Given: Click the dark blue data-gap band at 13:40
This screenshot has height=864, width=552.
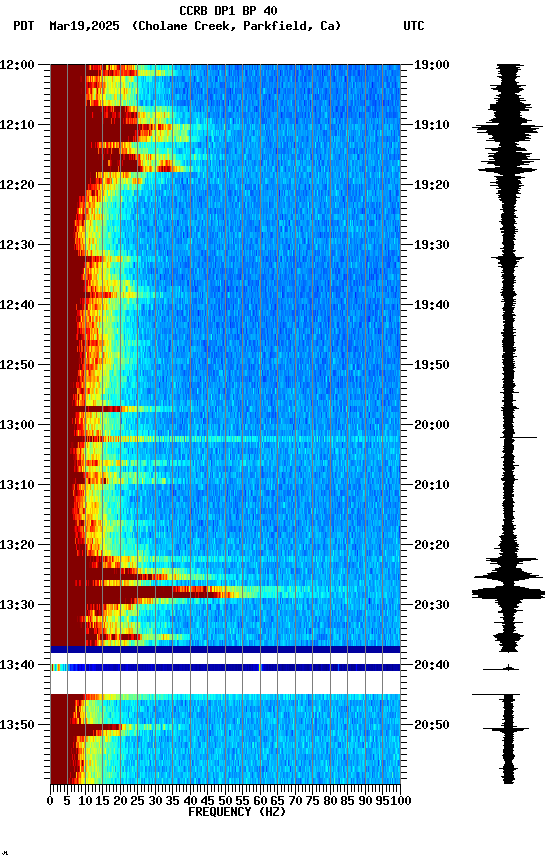Looking at the screenshot, I should (x=225, y=667).
